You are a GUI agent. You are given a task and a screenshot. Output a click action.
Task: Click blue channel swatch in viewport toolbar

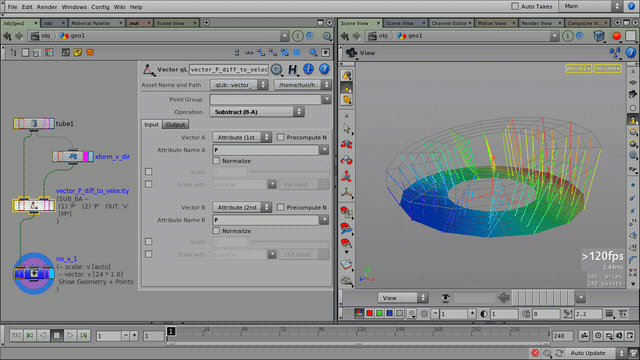(x=389, y=313)
